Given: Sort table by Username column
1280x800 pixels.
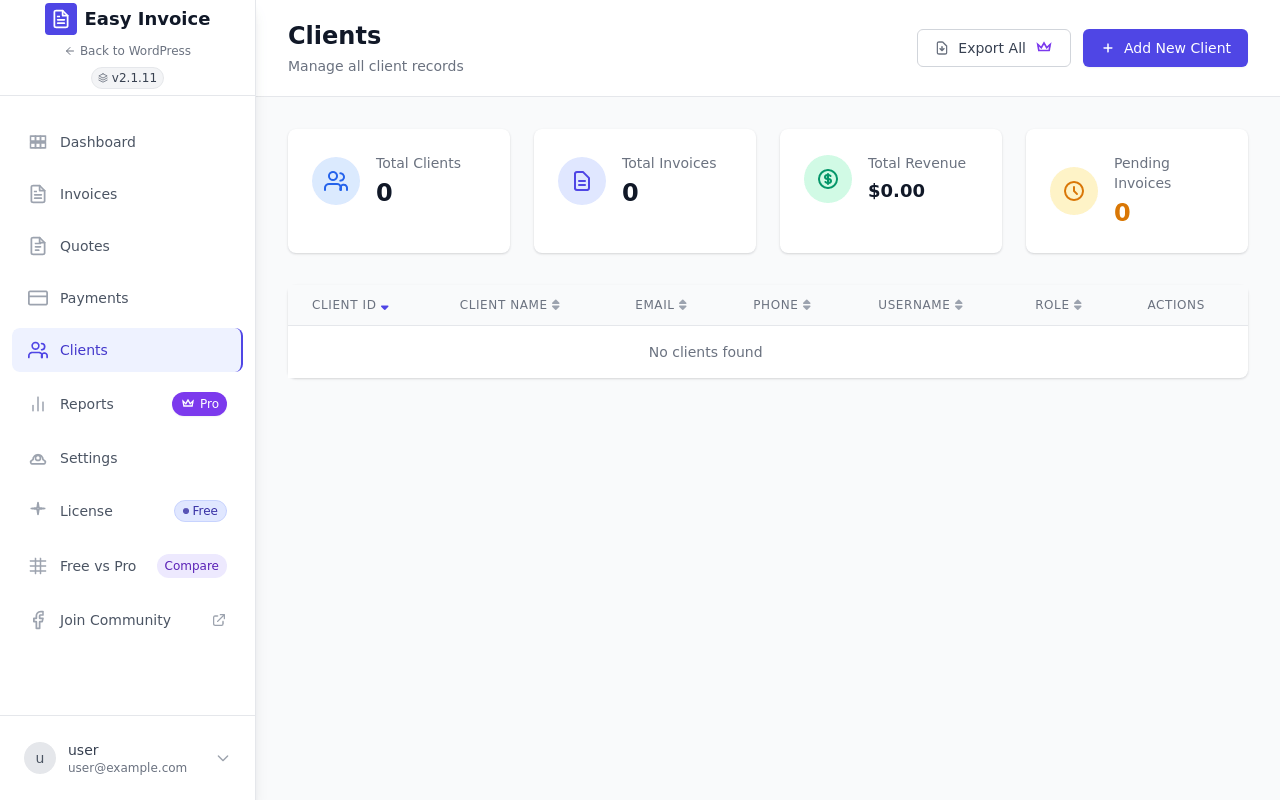Looking at the screenshot, I should (x=921, y=305).
